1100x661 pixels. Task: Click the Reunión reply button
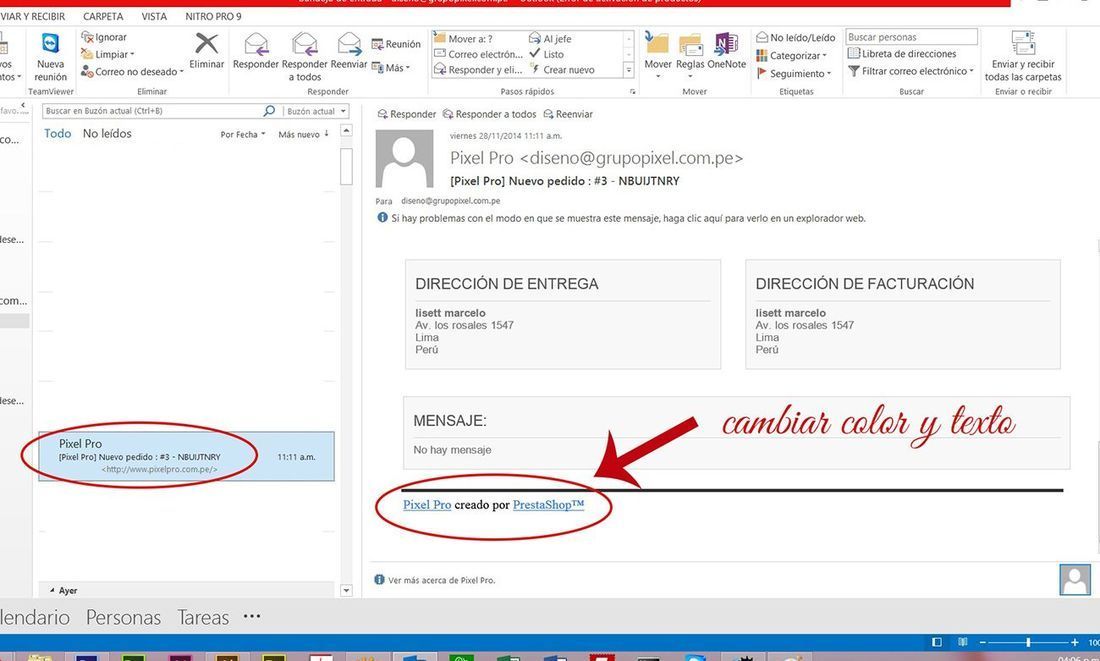(396, 44)
